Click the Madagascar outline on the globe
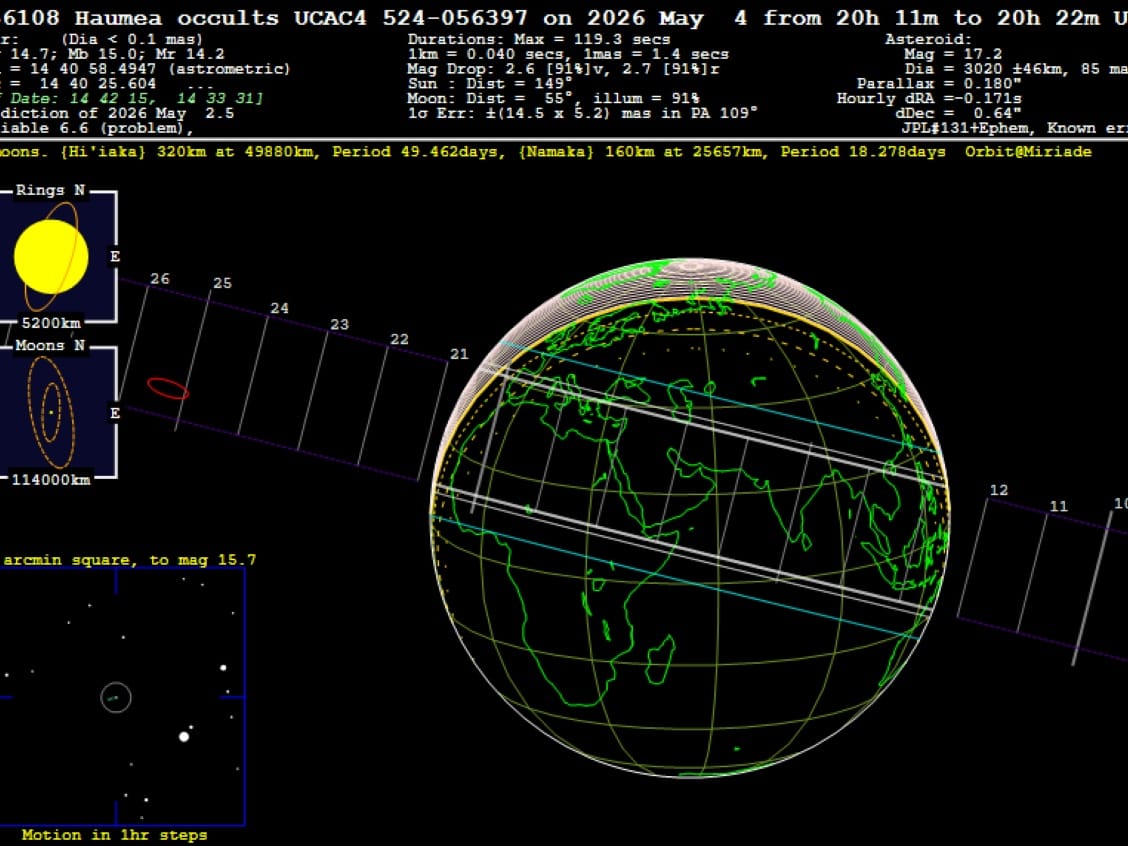The image size is (1128, 846). 660,659
